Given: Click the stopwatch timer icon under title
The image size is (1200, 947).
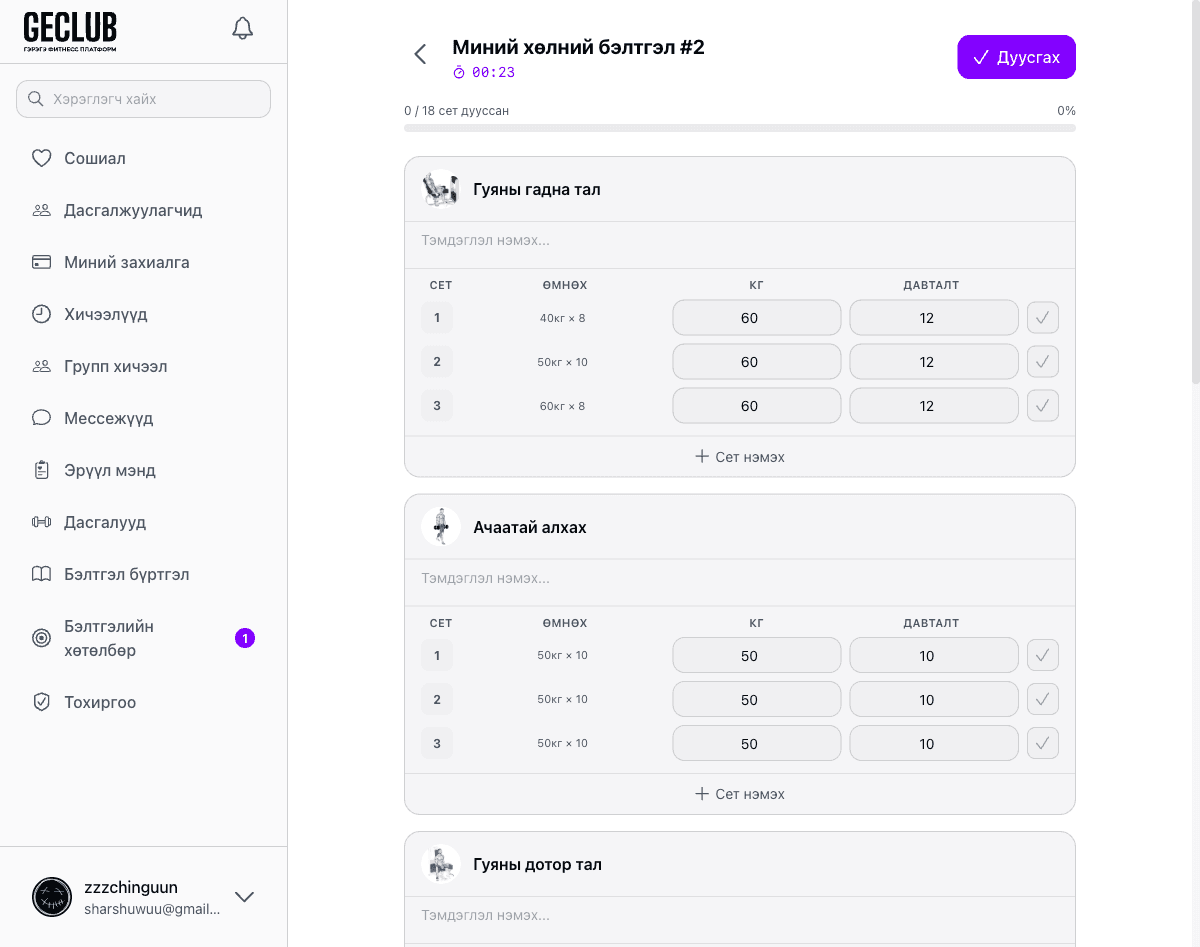Looking at the screenshot, I should pos(459,73).
